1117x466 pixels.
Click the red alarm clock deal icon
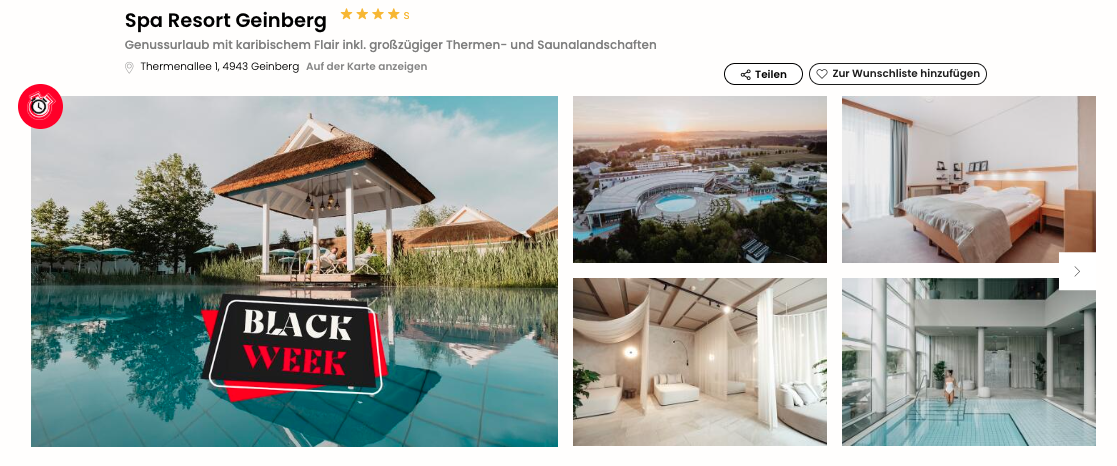(41, 106)
